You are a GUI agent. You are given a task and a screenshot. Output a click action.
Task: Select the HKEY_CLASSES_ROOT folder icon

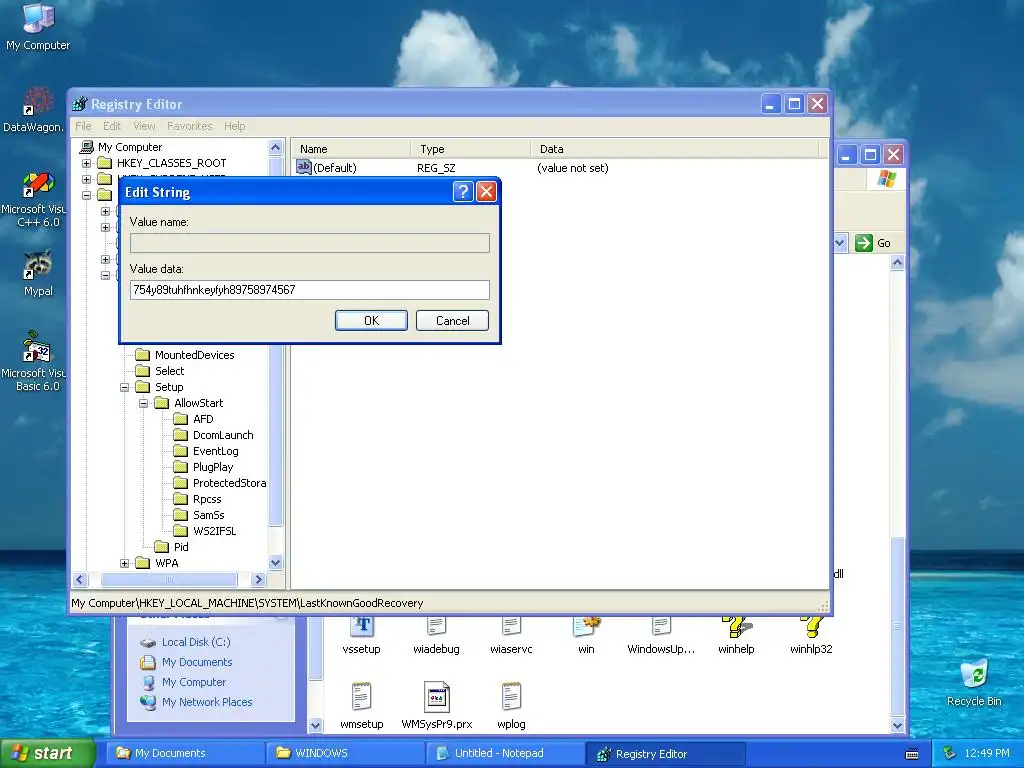coord(104,163)
